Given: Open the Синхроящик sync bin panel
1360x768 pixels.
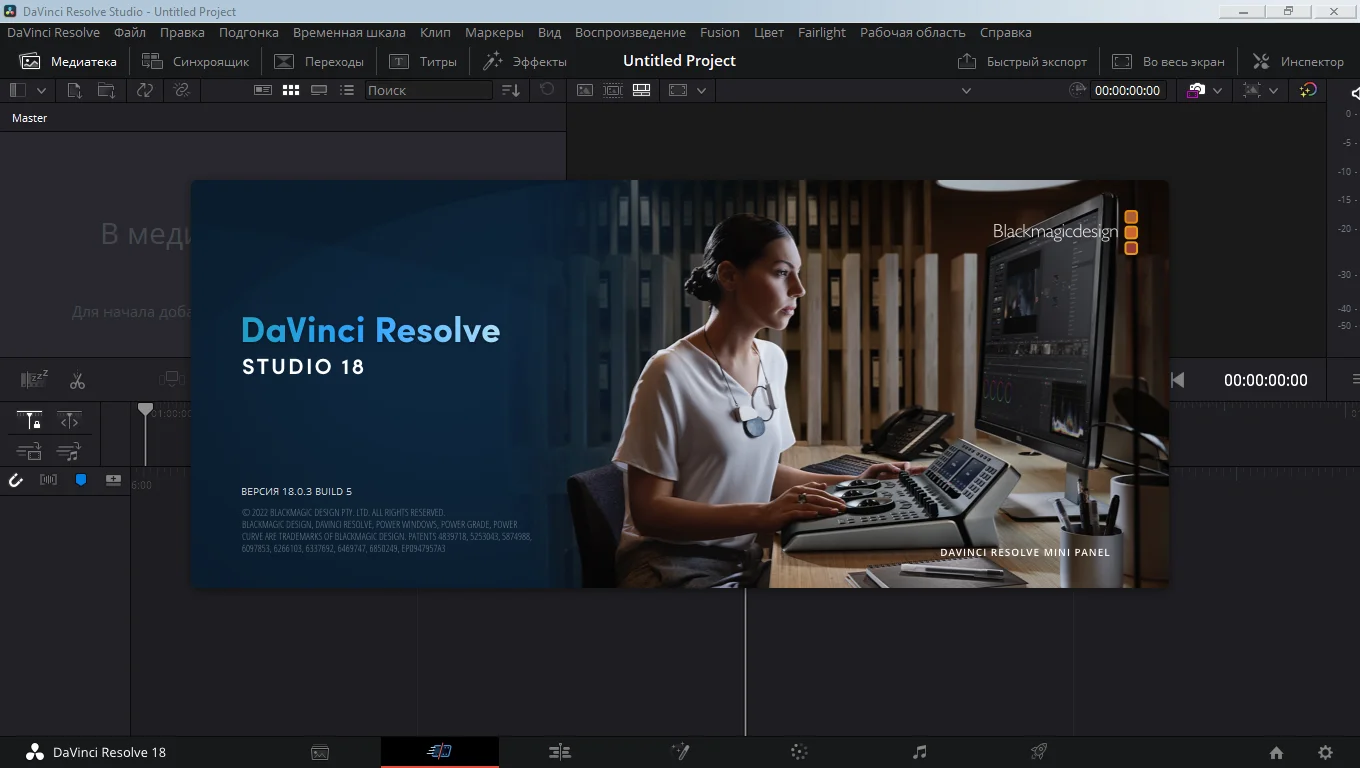Looking at the screenshot, I should 195,61.
